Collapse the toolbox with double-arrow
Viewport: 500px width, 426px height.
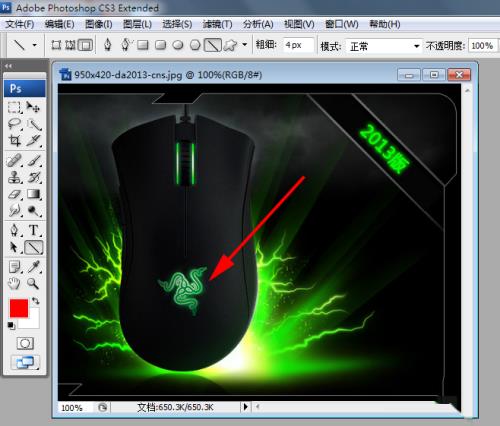click(x=8, y=66)
